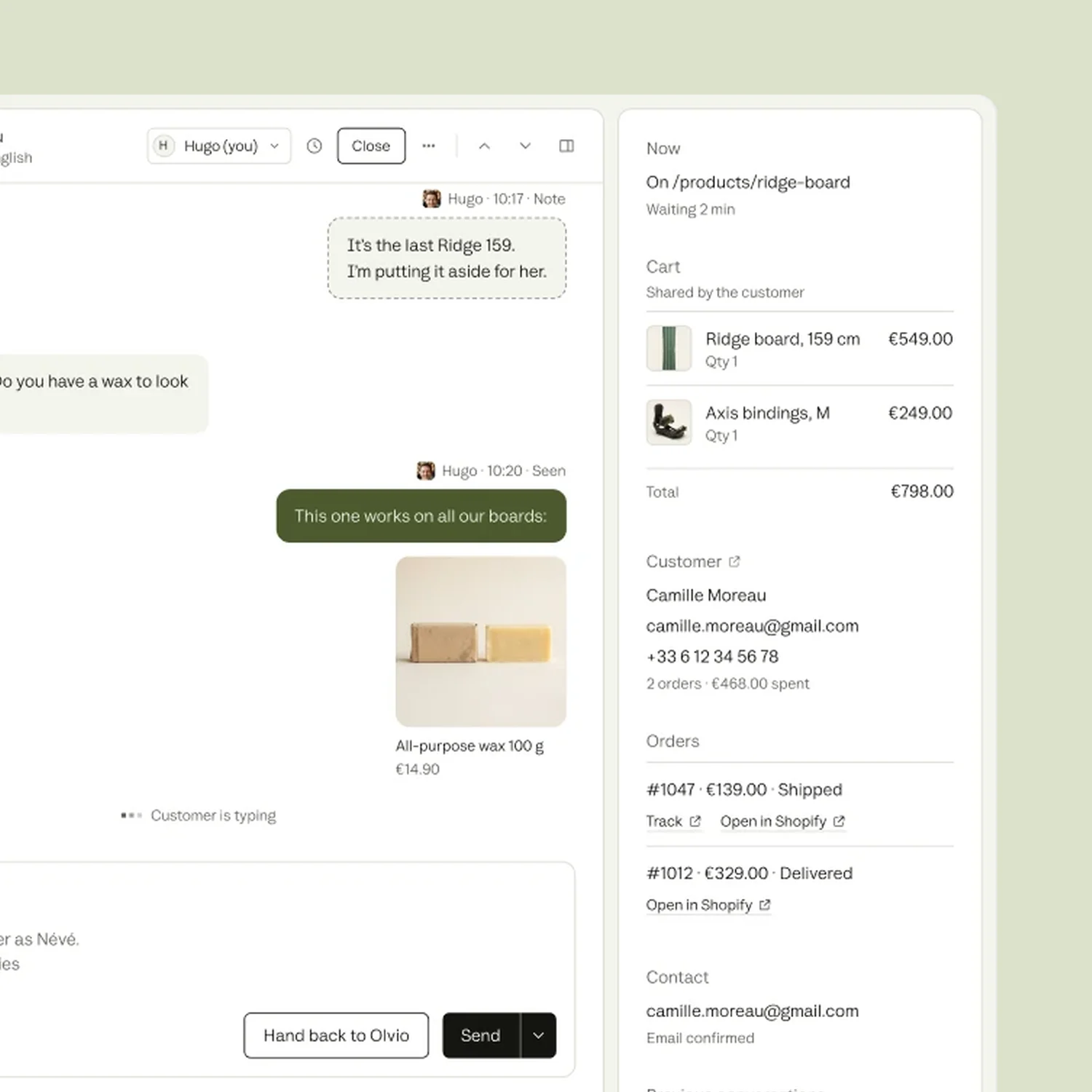Image resolution: width=1092 pixels, height=1092 pixels.
Task: Click the customer email camille.moreau@gmail.com under Customer
Action: coord(753,626)
